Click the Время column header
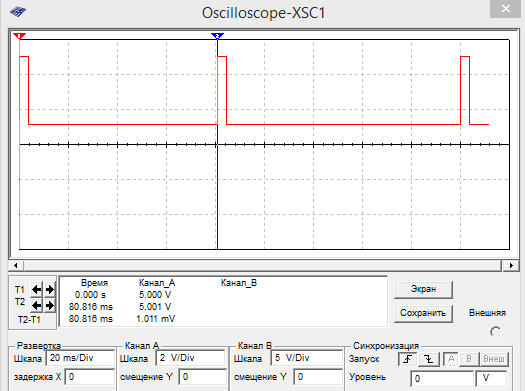This screenshot has height=391, width=525. pyautogui.click(x=94, y=283)
